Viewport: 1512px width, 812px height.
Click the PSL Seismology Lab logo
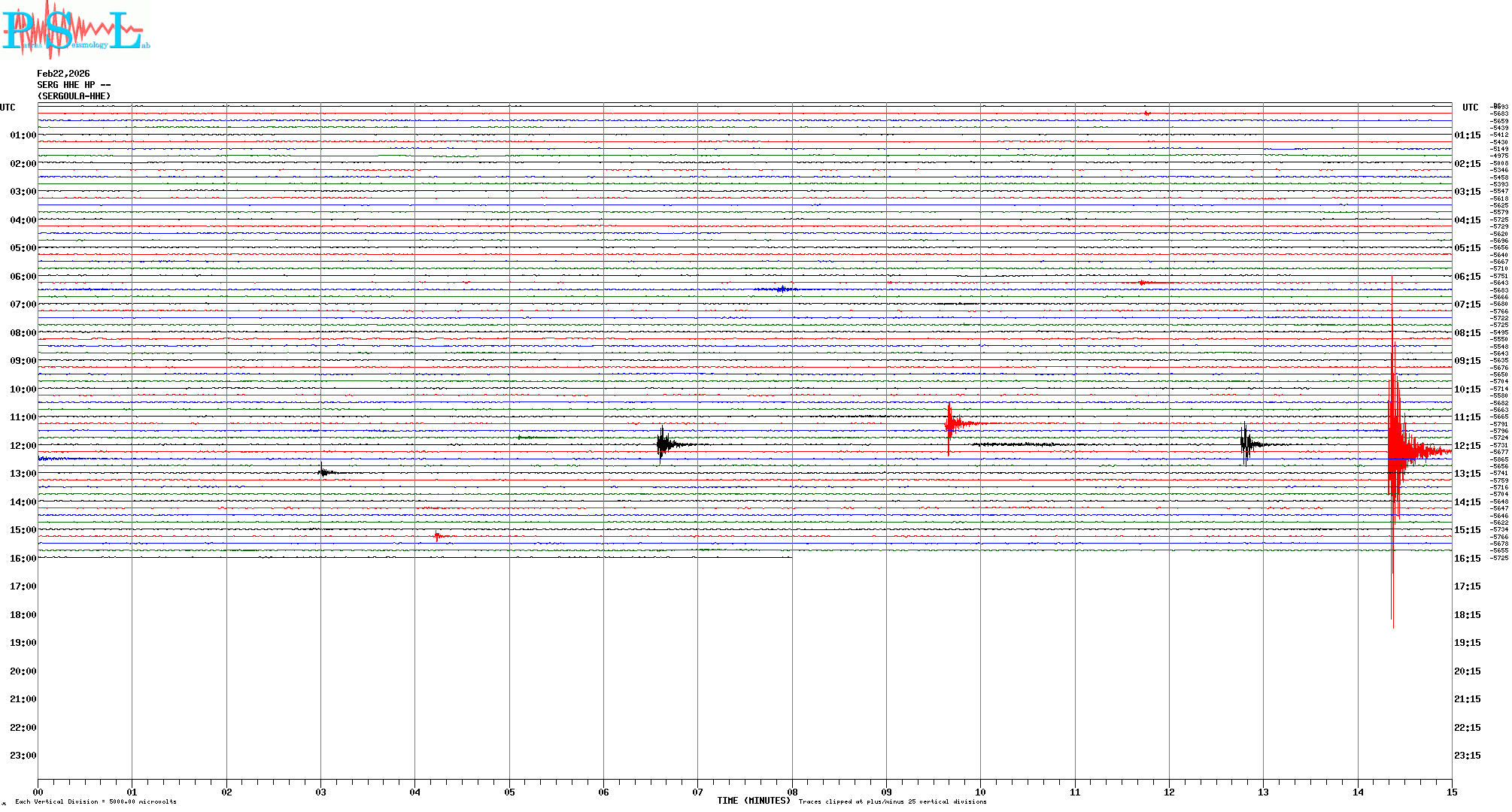pyautogui.click(x=75, y=30)
